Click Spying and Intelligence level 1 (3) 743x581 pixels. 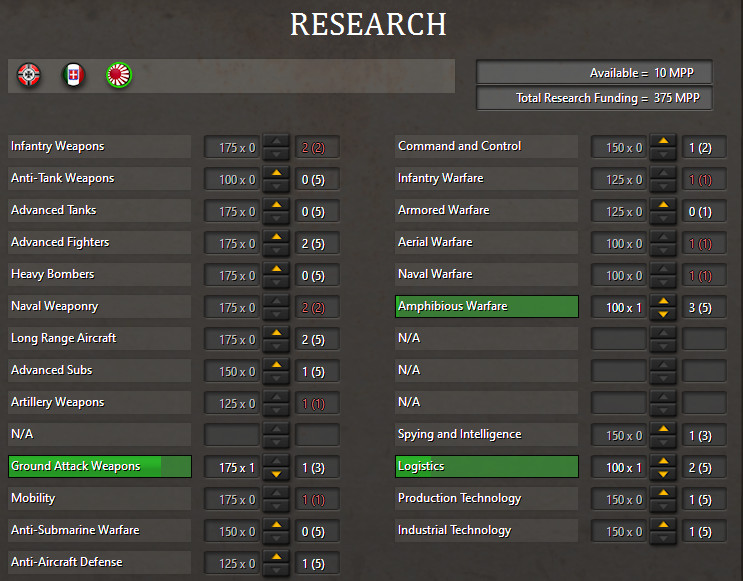704,436
